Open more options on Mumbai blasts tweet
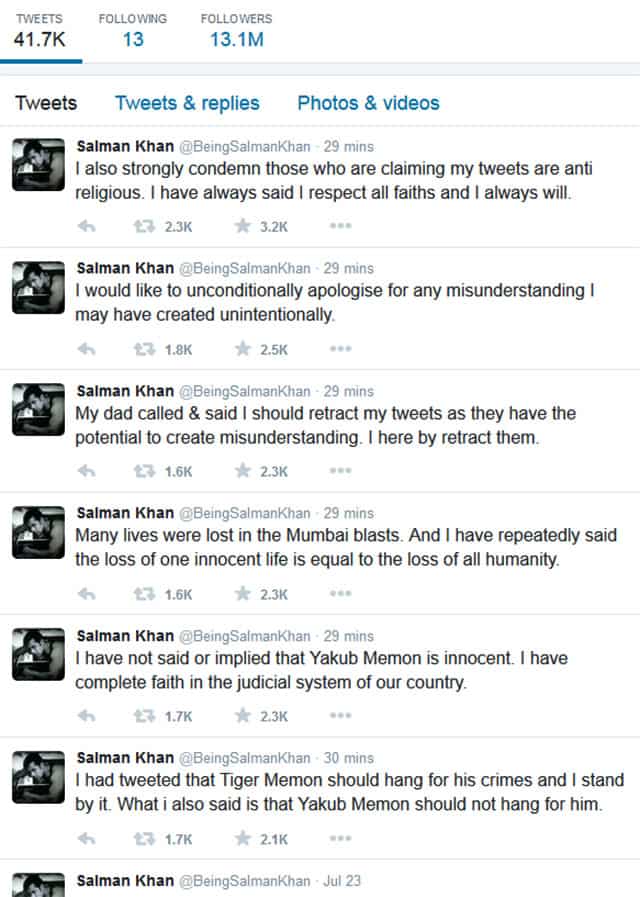Viewport: 640px width, 897px height. tap(340, 593)
